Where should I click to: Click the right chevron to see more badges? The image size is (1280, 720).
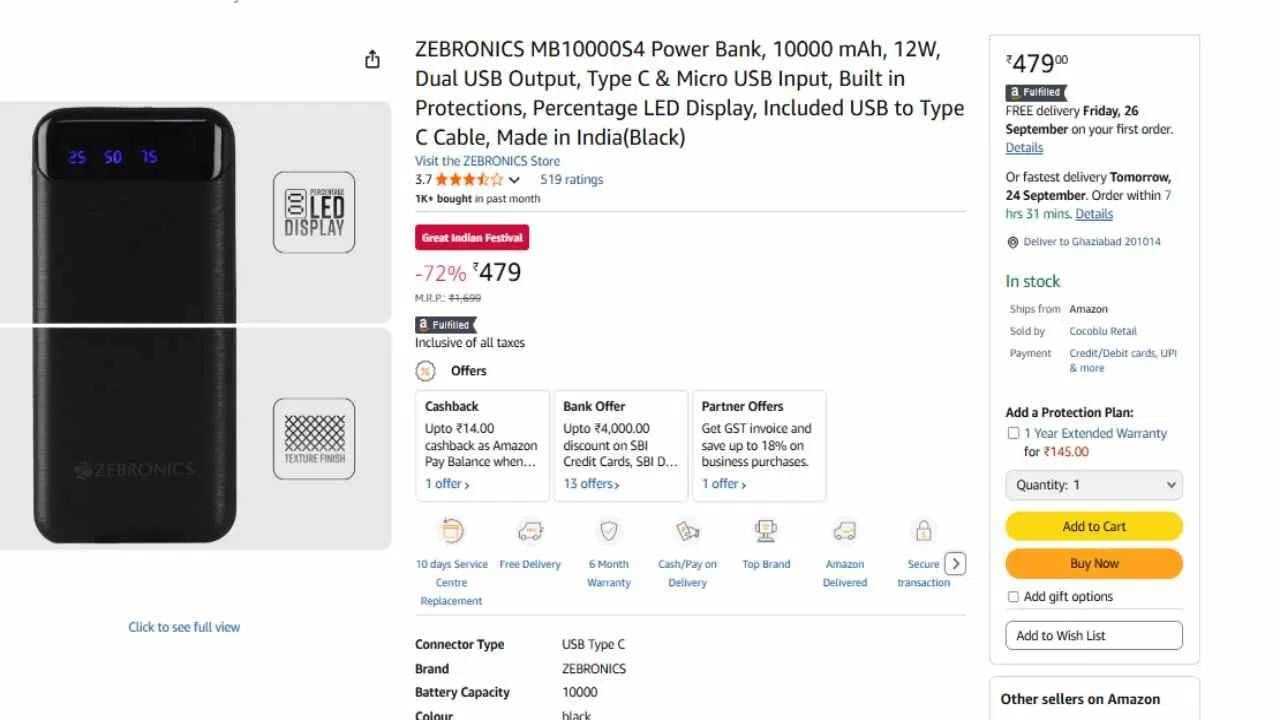[x=956, y=563]
